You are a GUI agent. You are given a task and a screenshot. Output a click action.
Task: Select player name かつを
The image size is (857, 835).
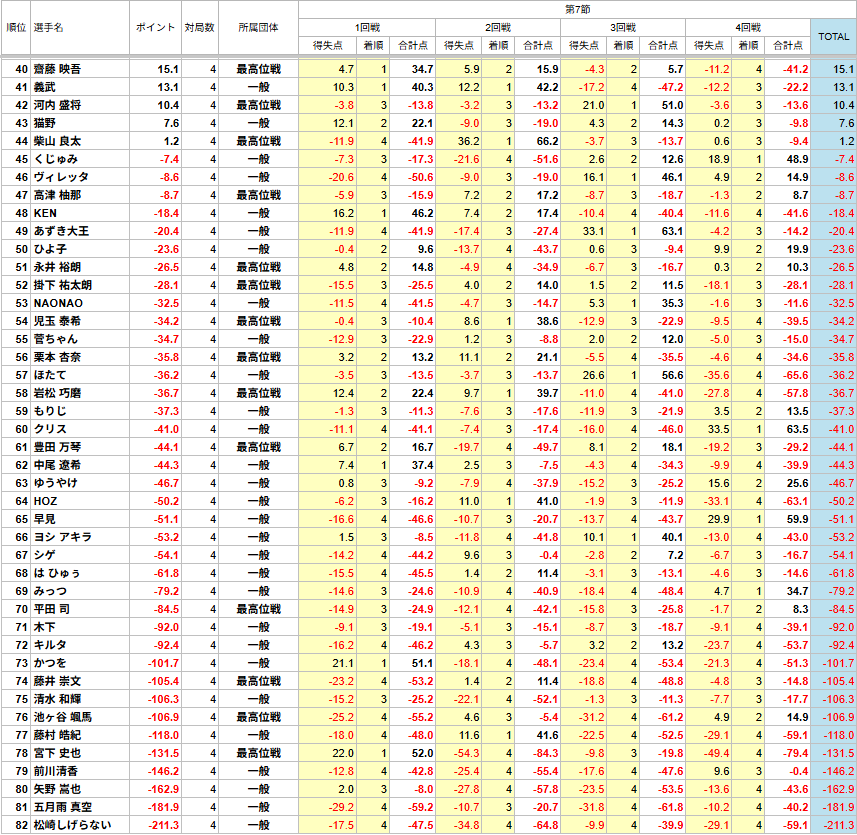(50, 664)
